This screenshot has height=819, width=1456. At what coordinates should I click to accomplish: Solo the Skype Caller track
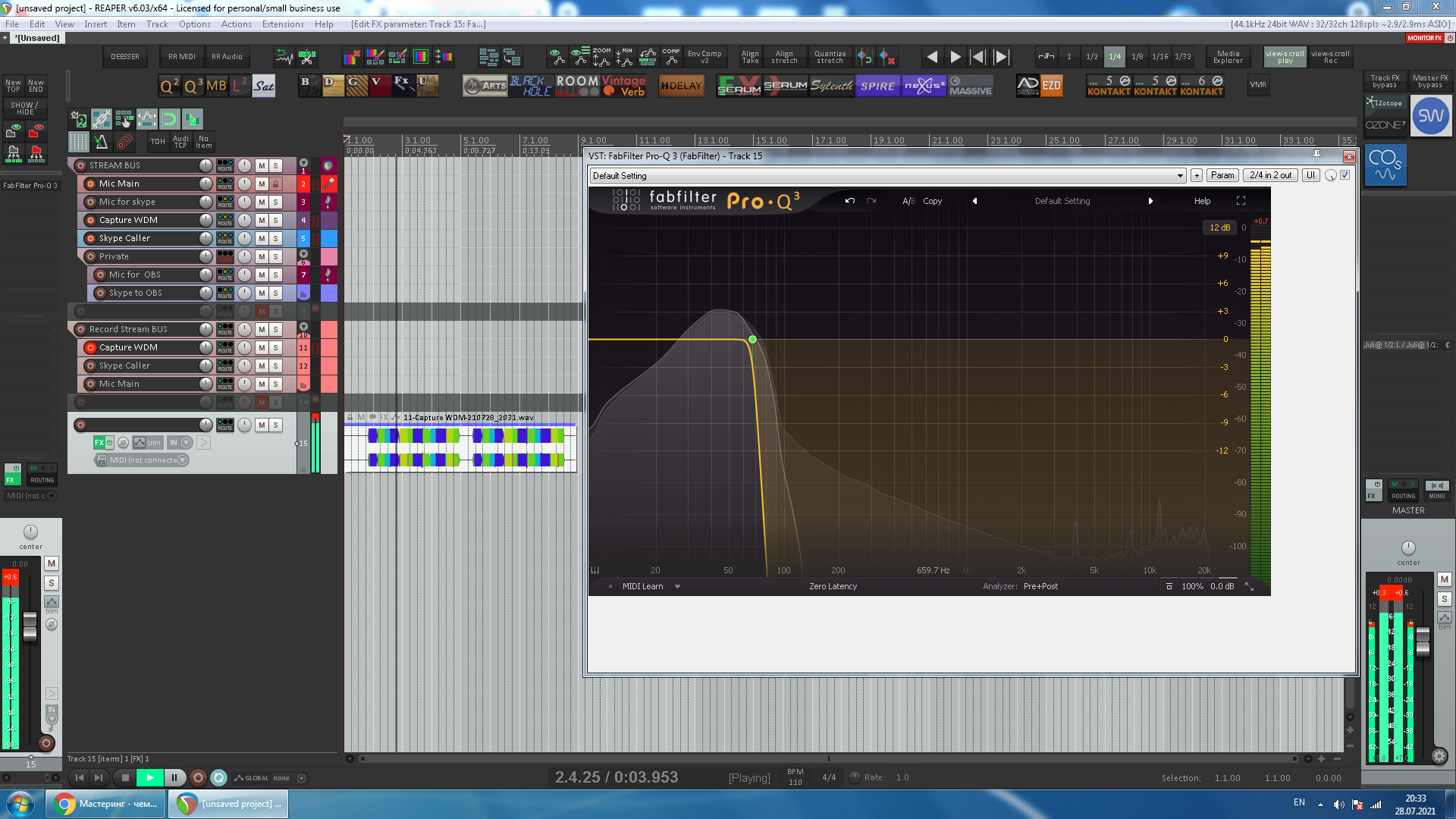(276, 238)
